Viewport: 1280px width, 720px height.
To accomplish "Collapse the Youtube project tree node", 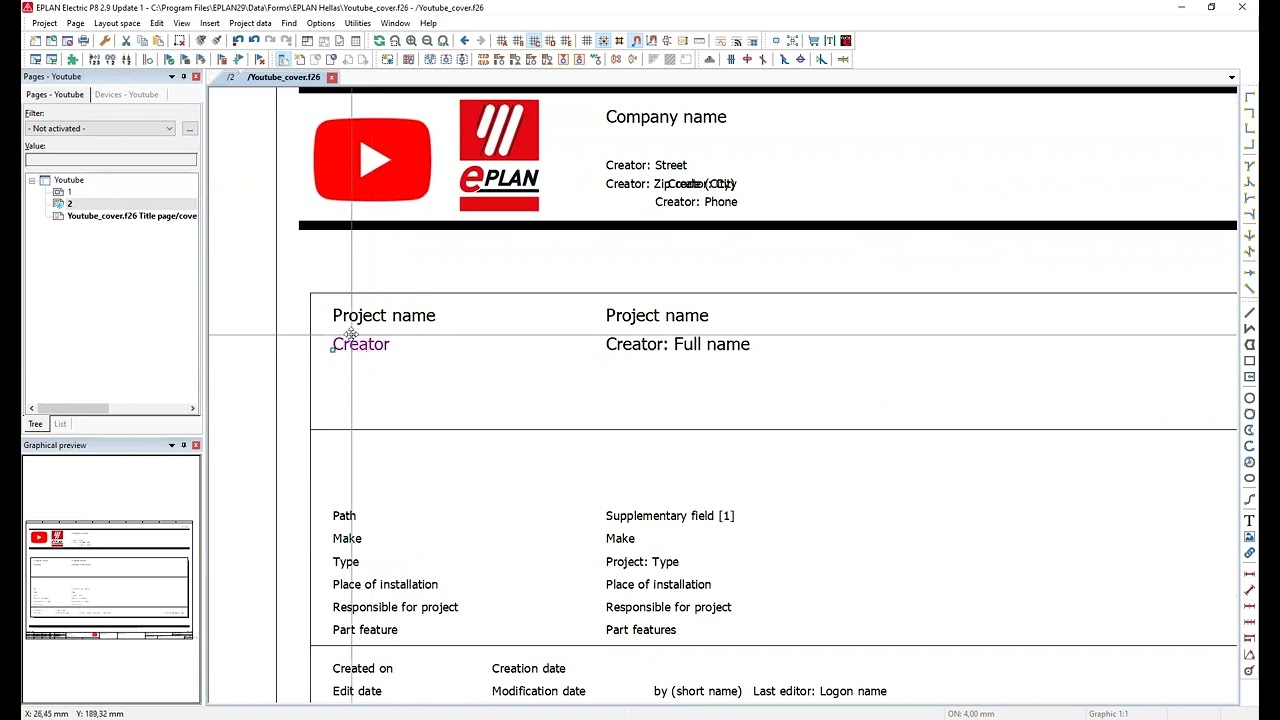I will pos(32,180).
